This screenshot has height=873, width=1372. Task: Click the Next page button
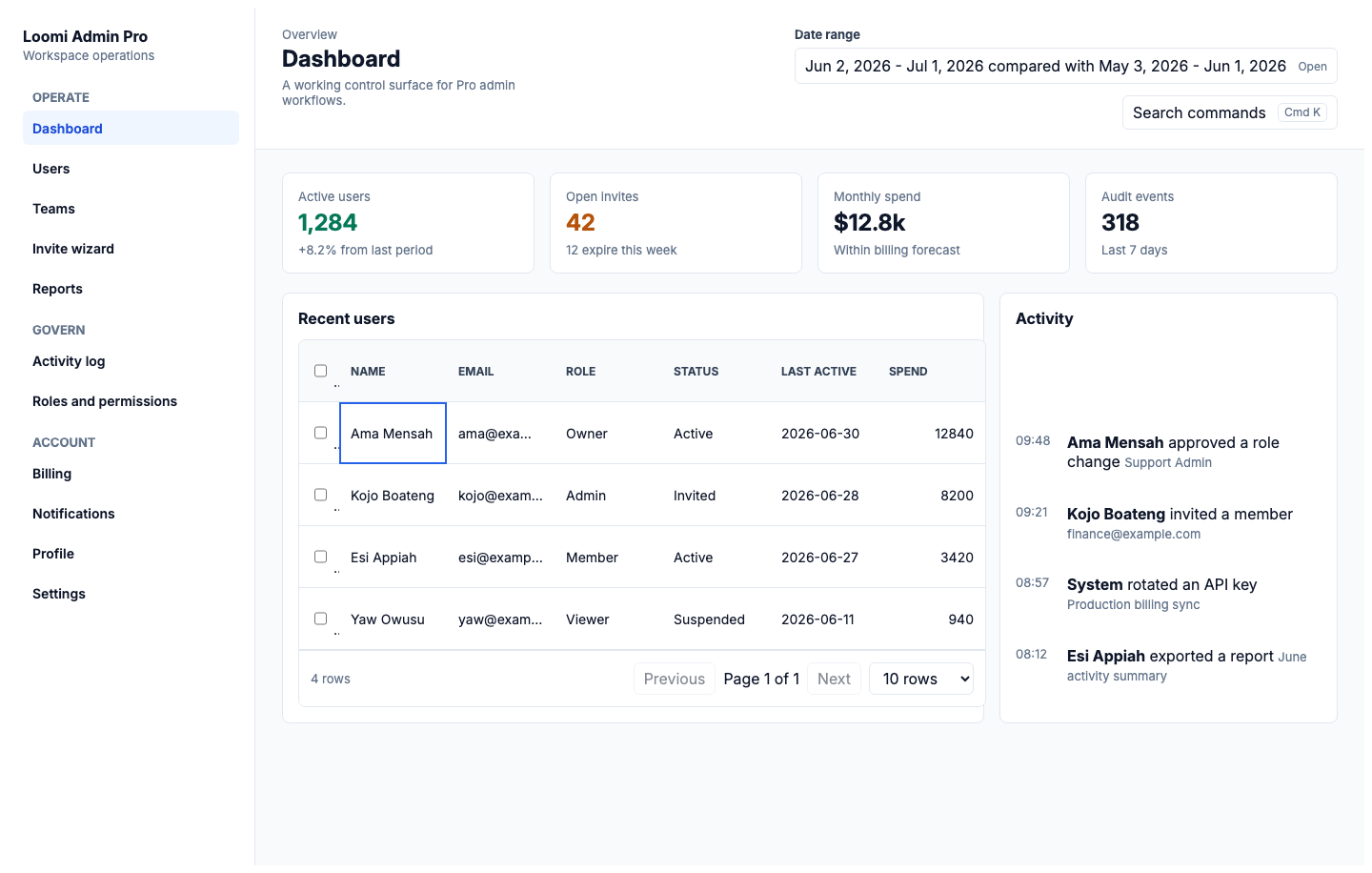[x=834, y=679]
